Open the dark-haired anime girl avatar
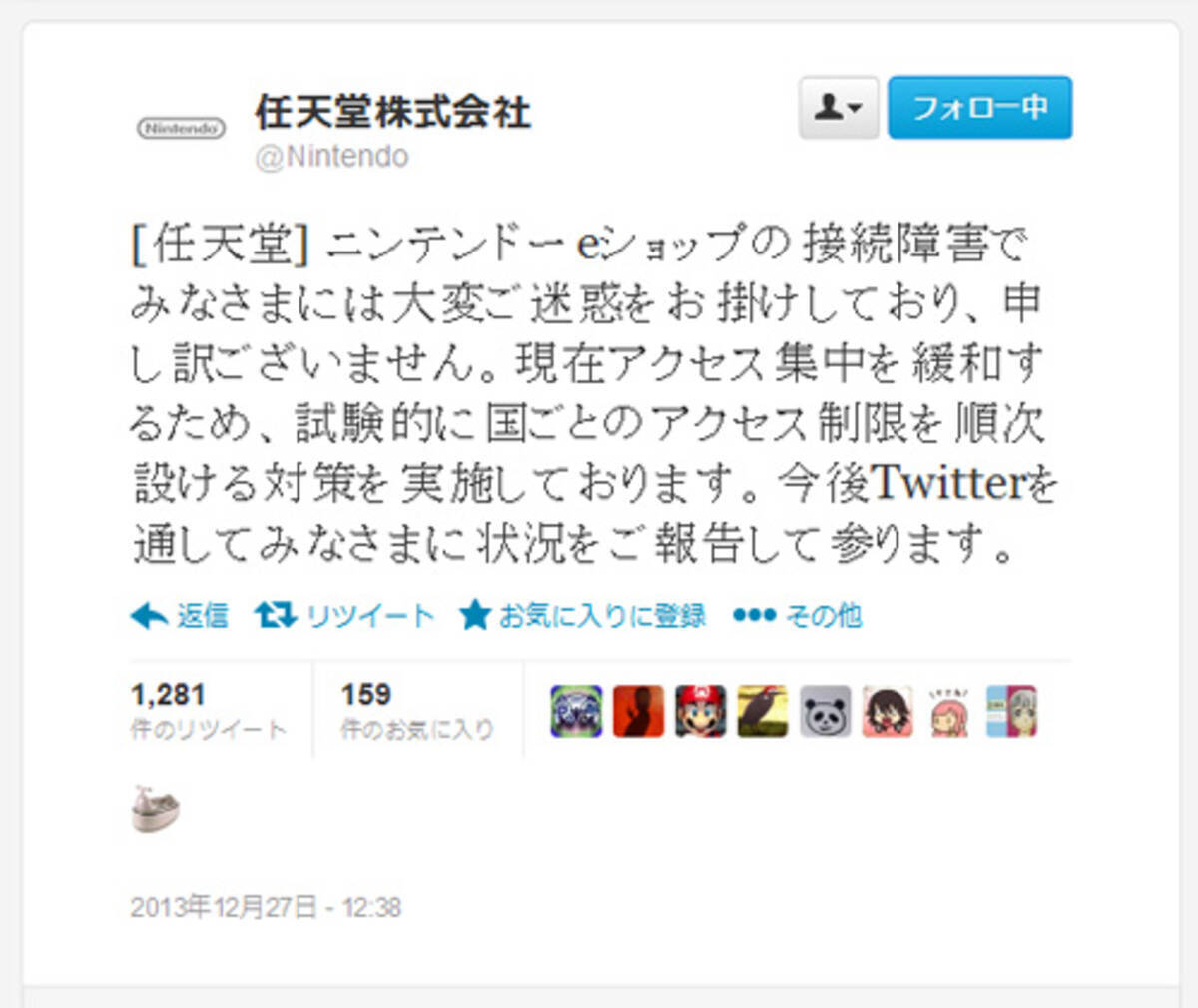1198x1008 pixels. point(887,712)
